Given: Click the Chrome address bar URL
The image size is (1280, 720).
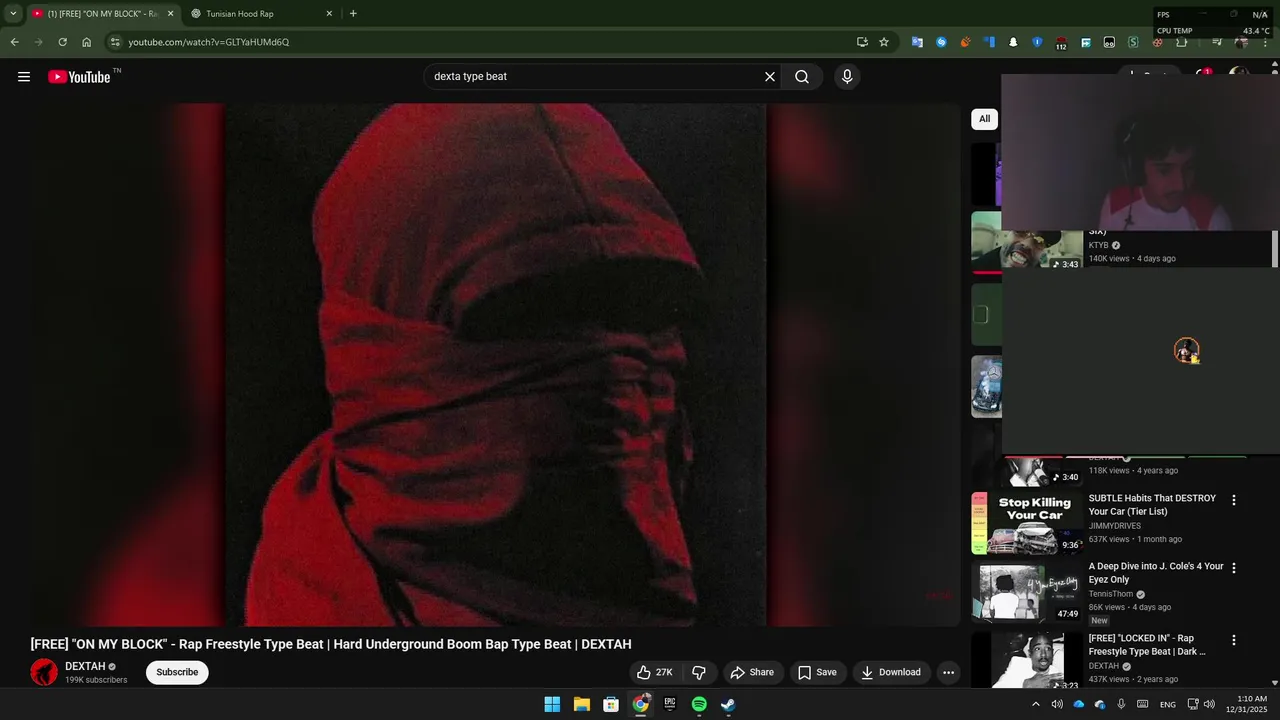Looking at the screenshot, I should point(208,42).
